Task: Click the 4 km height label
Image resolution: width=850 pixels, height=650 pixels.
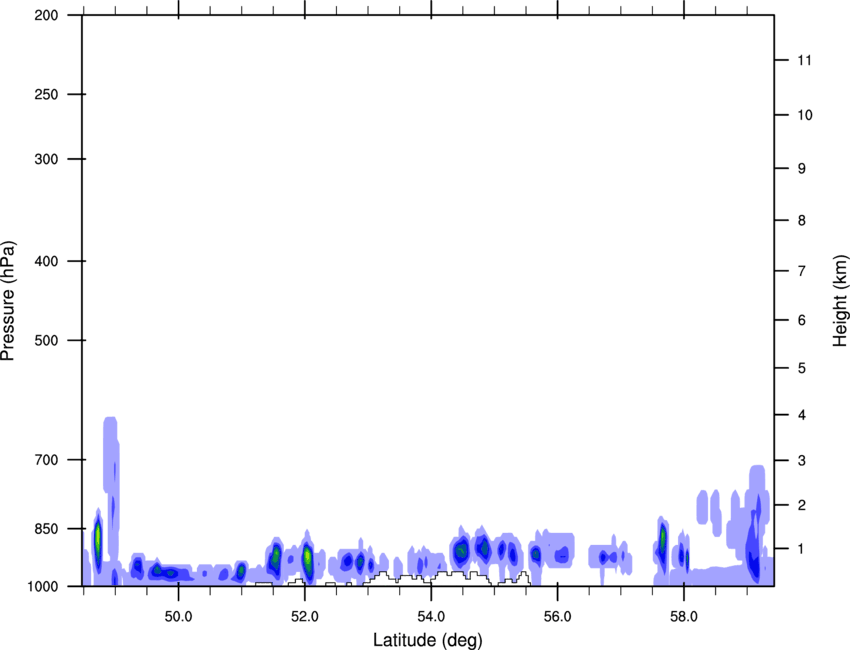Action: [802, 415]
